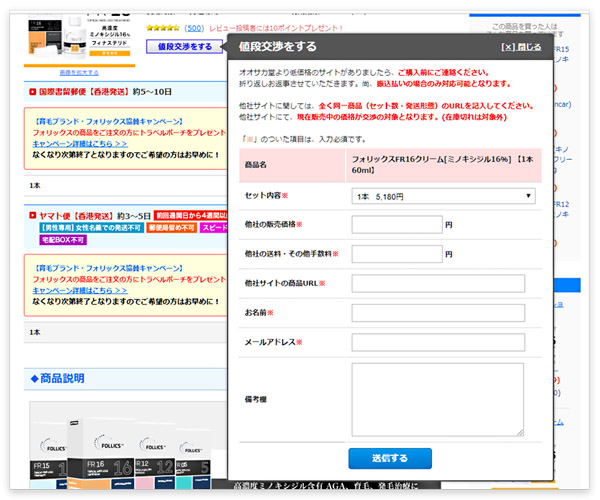Click inside the 備考欄 textarea

[438, 399]
